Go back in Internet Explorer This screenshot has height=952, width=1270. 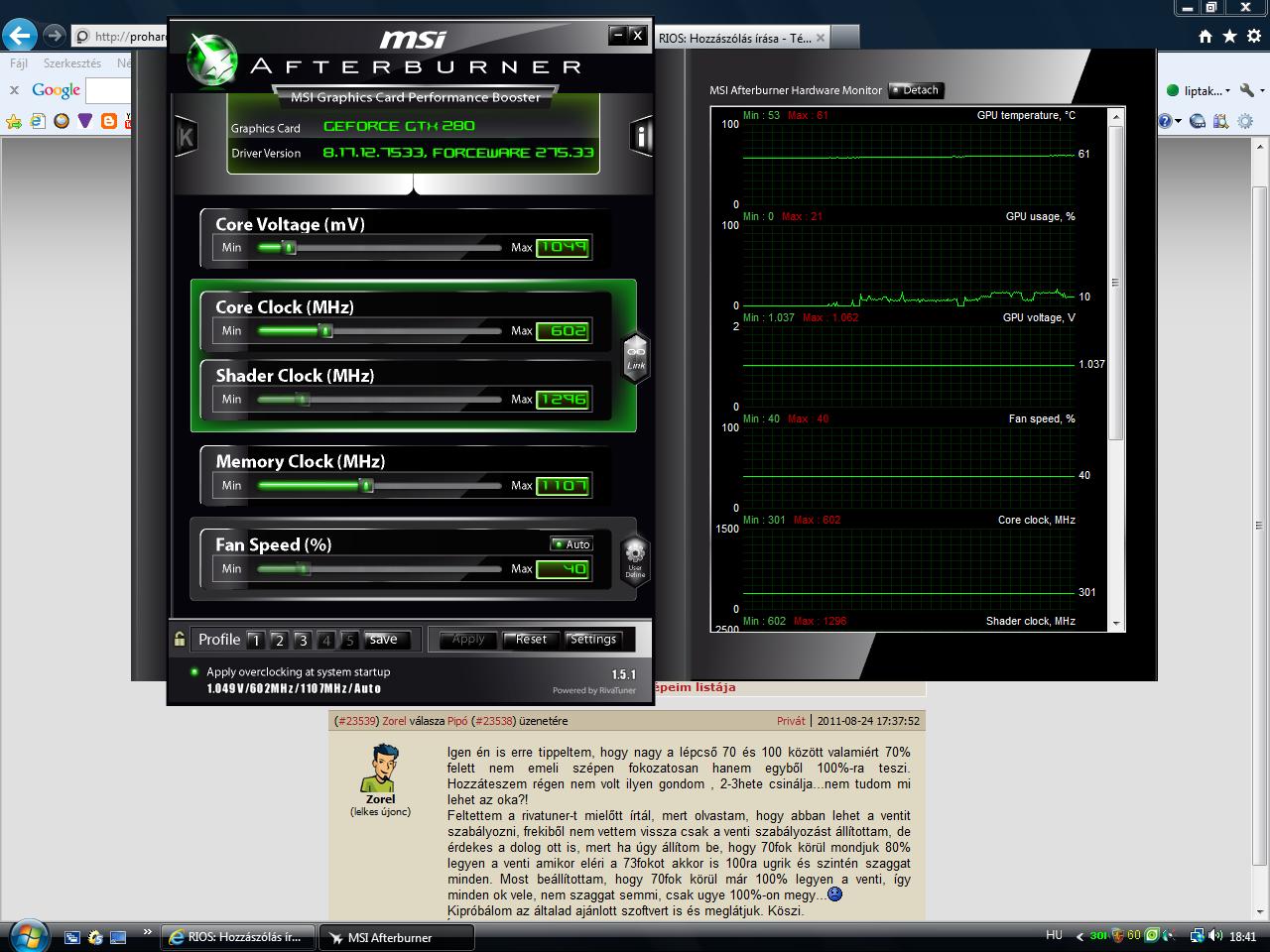20,36
